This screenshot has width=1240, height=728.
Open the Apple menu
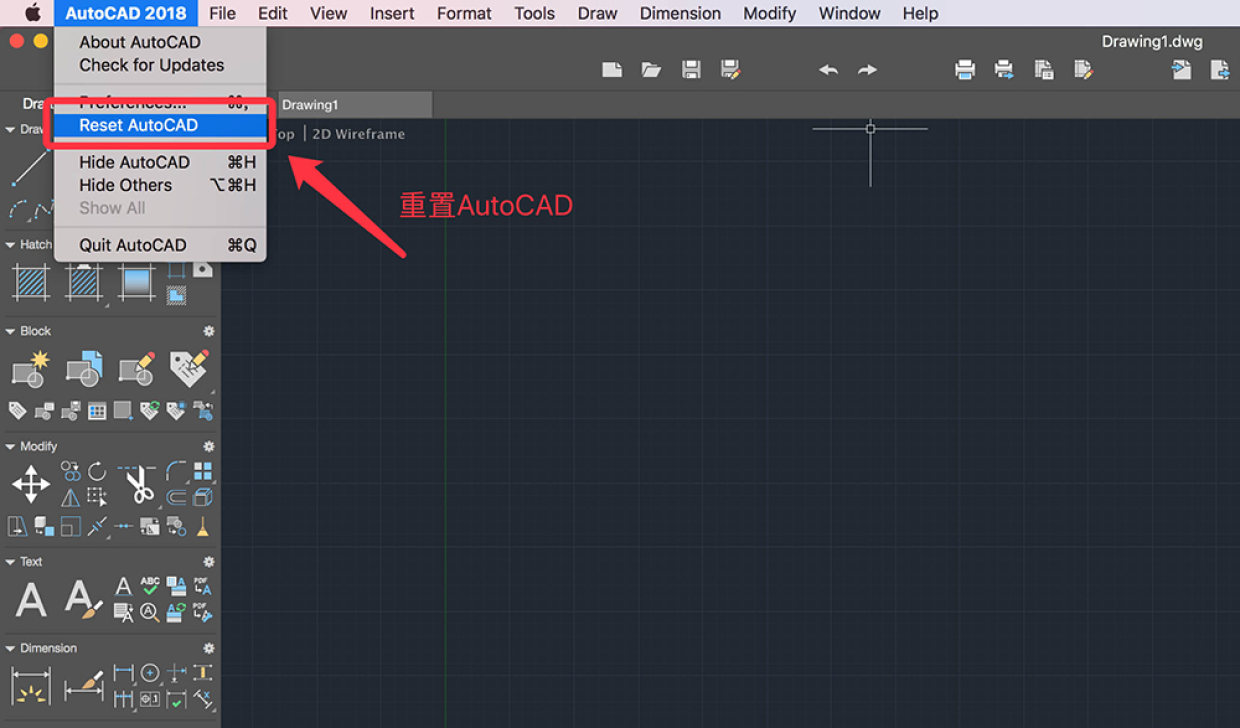(x=33, y=13)
